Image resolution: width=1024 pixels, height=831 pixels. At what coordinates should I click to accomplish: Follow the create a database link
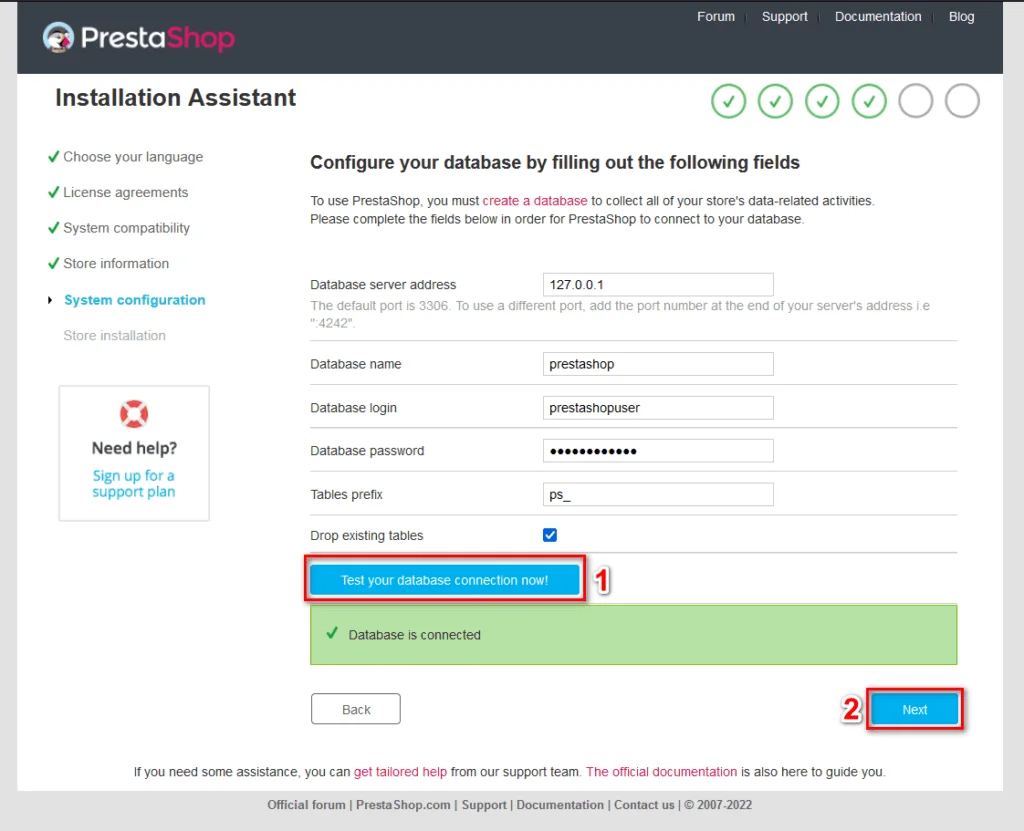[x=535, y=201]
